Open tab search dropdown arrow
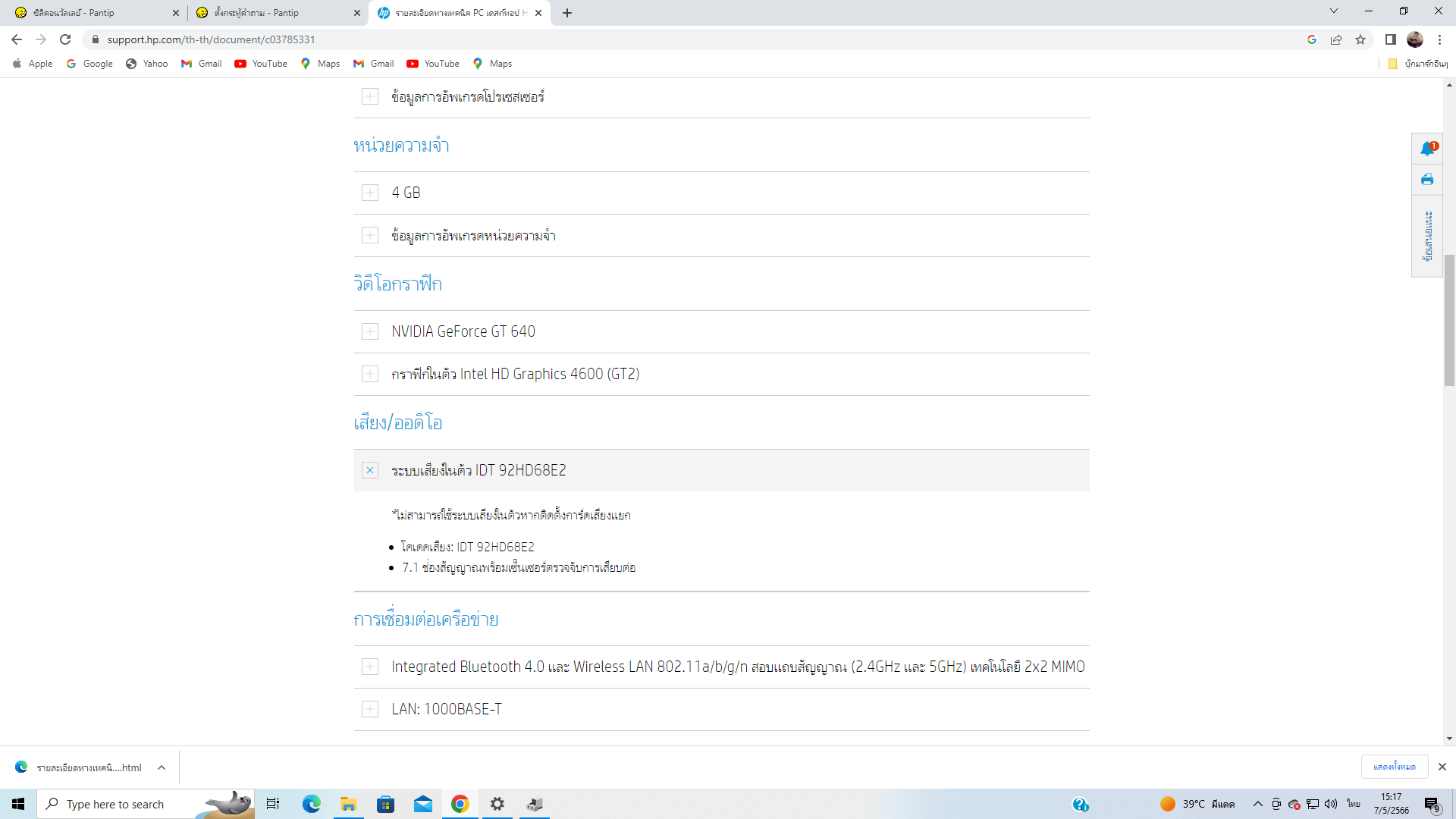Screen dimensions: 1456x819 pos(1334,11)
